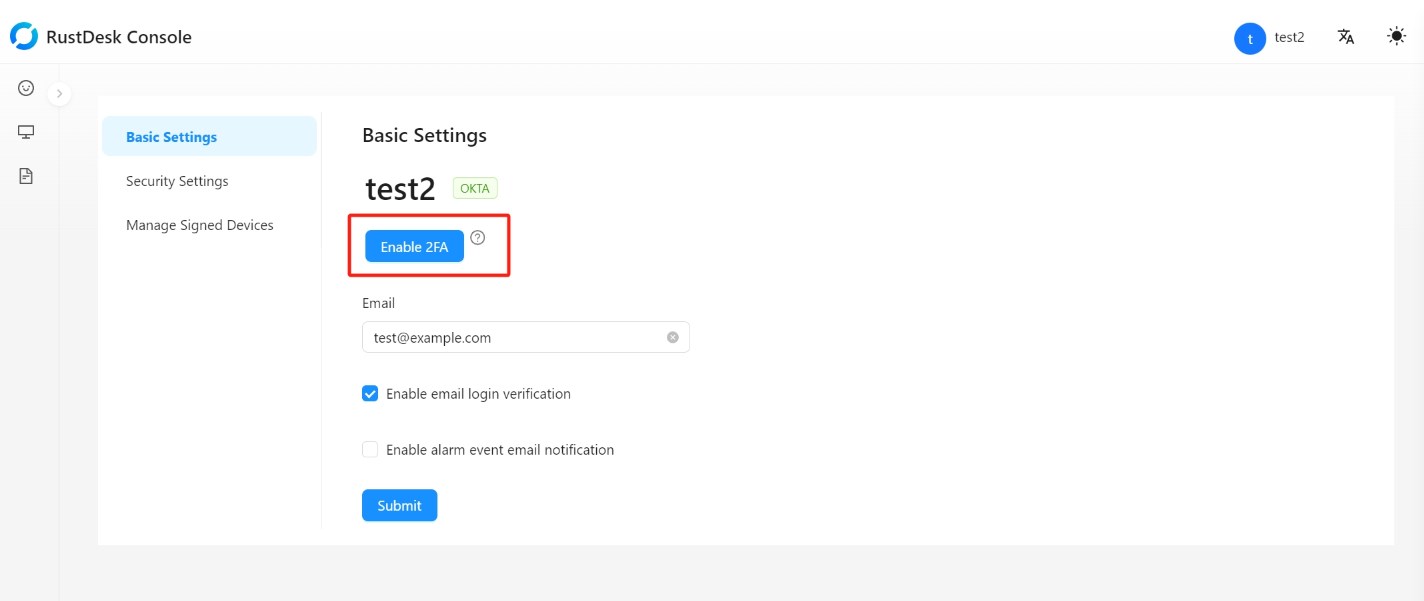Image resolution: width=1424 pixels, height=601 pixels.
Task: Switch to Security Settings
Action: (177, 181)
